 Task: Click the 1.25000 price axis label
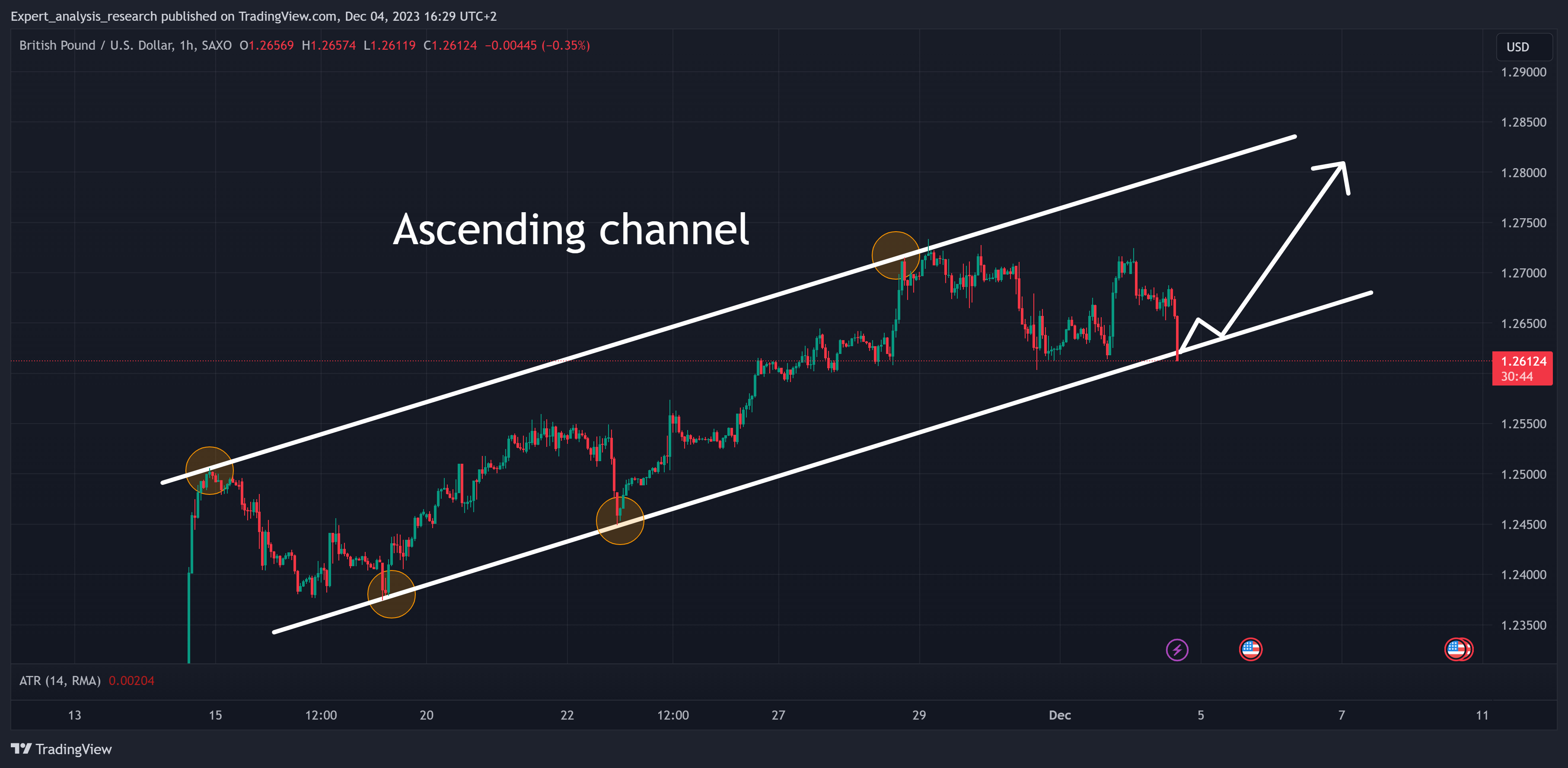coord(1523,475)
